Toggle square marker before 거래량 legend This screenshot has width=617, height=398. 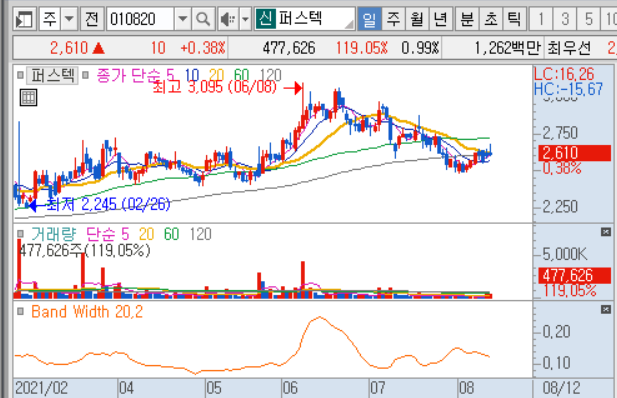20,234
